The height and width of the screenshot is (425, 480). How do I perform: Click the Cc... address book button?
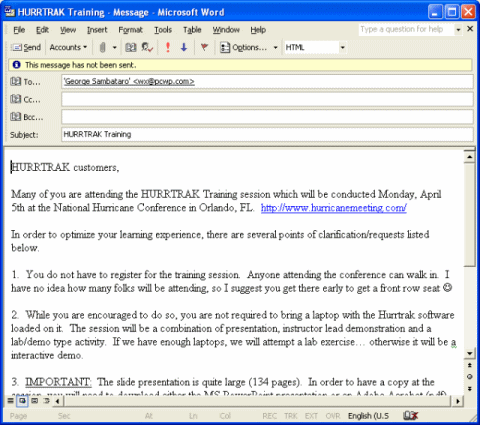tap(26, 99)
